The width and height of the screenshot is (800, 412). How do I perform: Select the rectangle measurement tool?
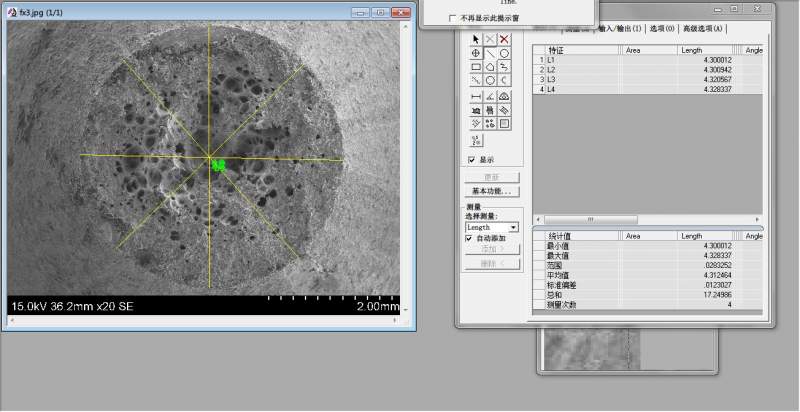[x=476, y=67]
